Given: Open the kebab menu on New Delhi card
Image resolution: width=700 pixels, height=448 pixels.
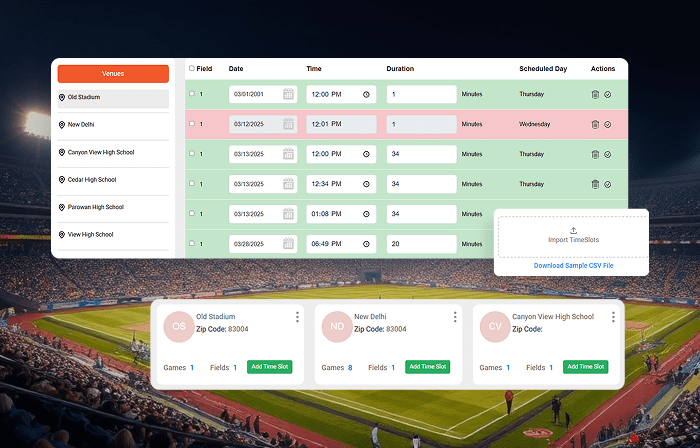Looking at the screenshot, I should [x=455, y=317].
